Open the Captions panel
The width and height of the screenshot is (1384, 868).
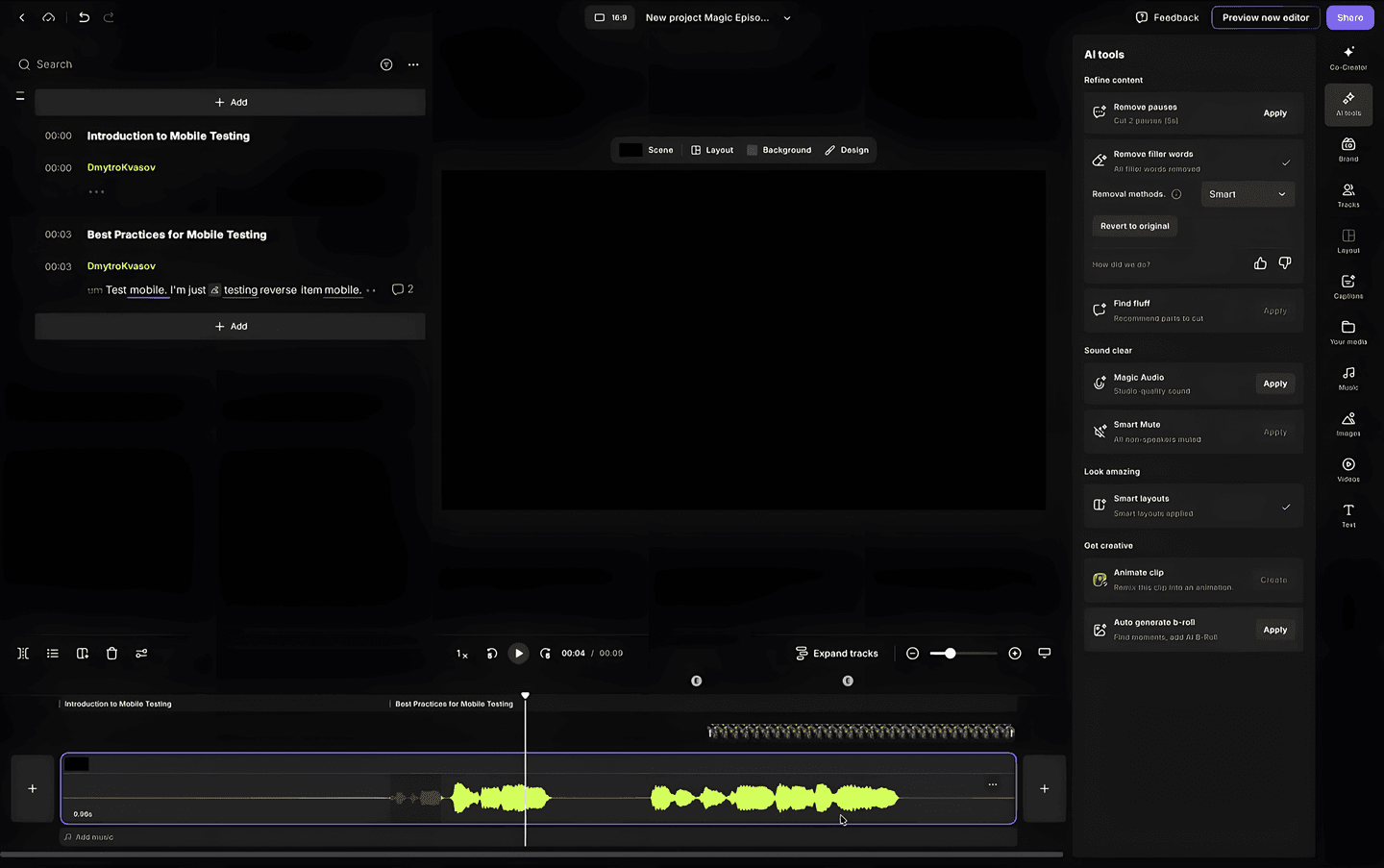[1347, 285]
